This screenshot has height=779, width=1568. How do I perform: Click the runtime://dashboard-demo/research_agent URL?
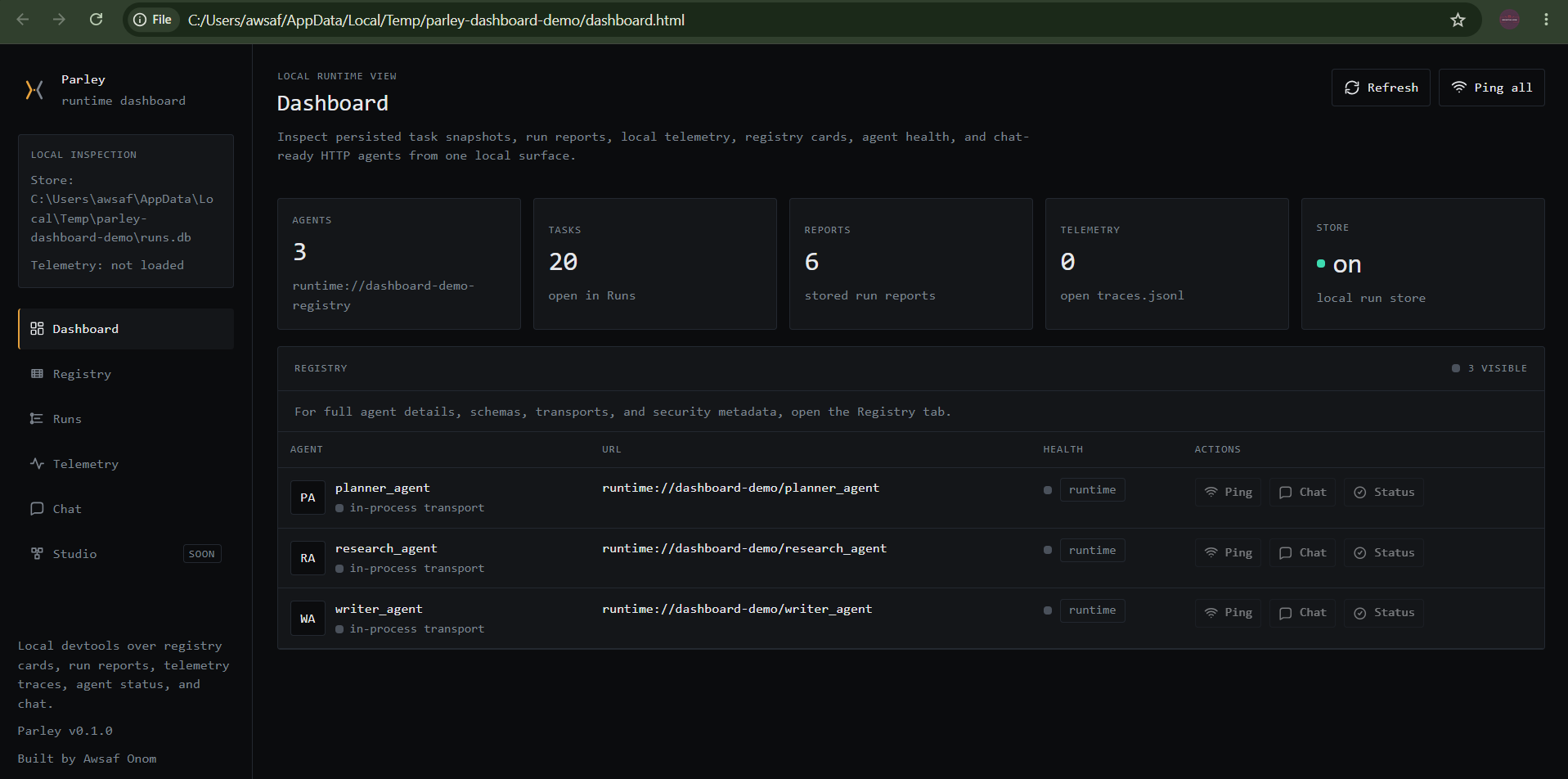tap(744, 548)
